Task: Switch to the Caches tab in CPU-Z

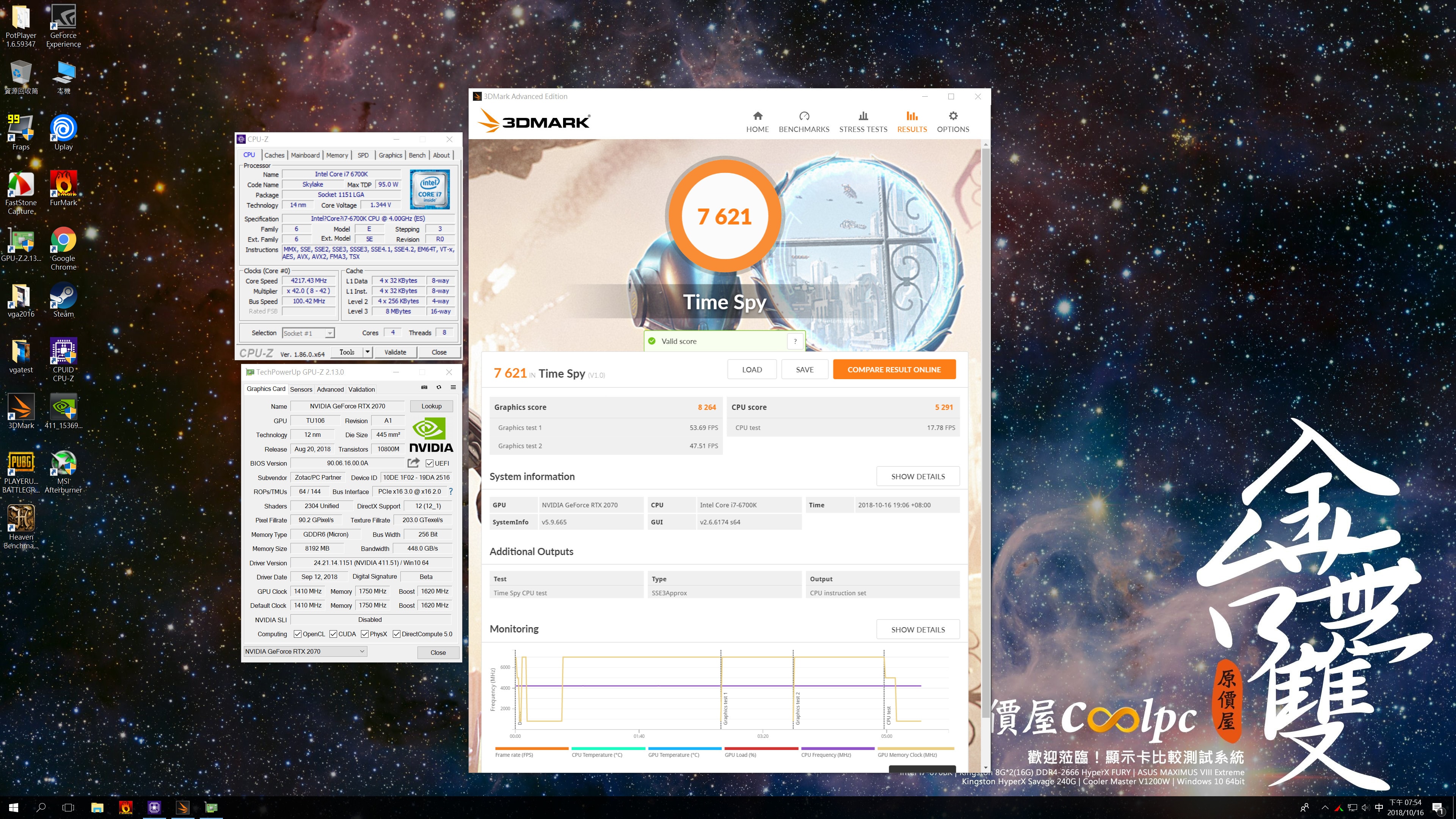Action: pos(274,155)
